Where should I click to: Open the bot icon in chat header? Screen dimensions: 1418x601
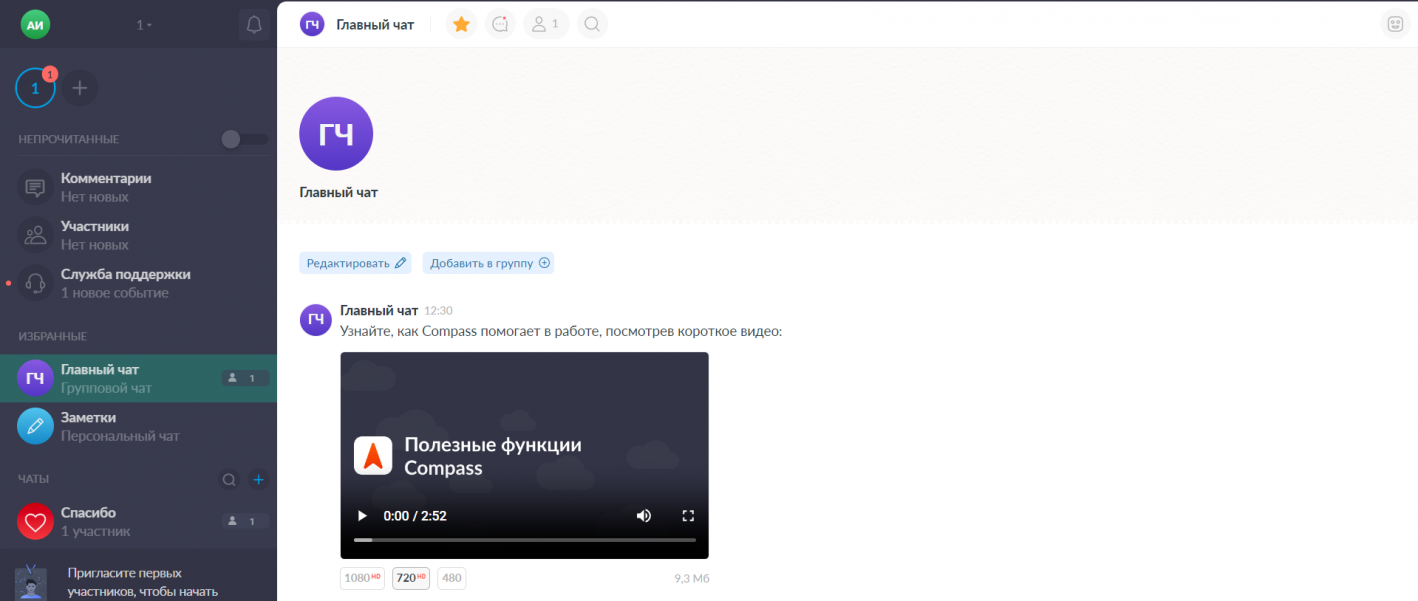[x=501, y=24]
